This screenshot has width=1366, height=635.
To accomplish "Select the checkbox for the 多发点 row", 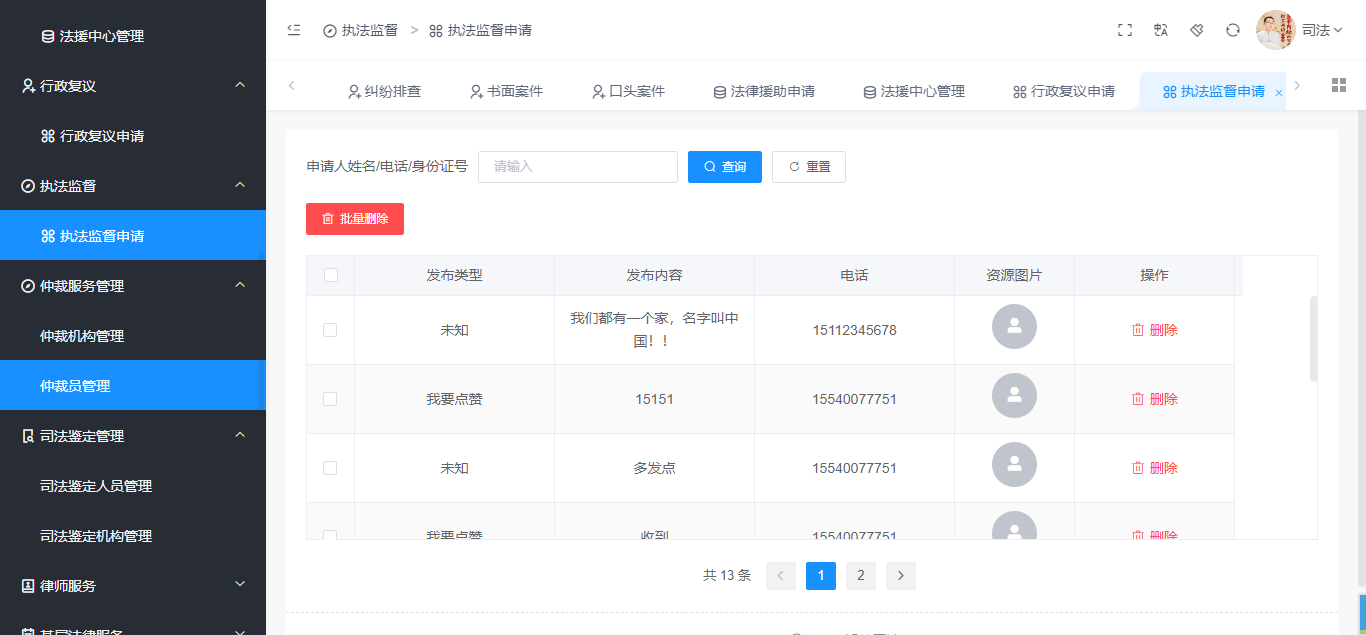I will [x=330, y=468].
